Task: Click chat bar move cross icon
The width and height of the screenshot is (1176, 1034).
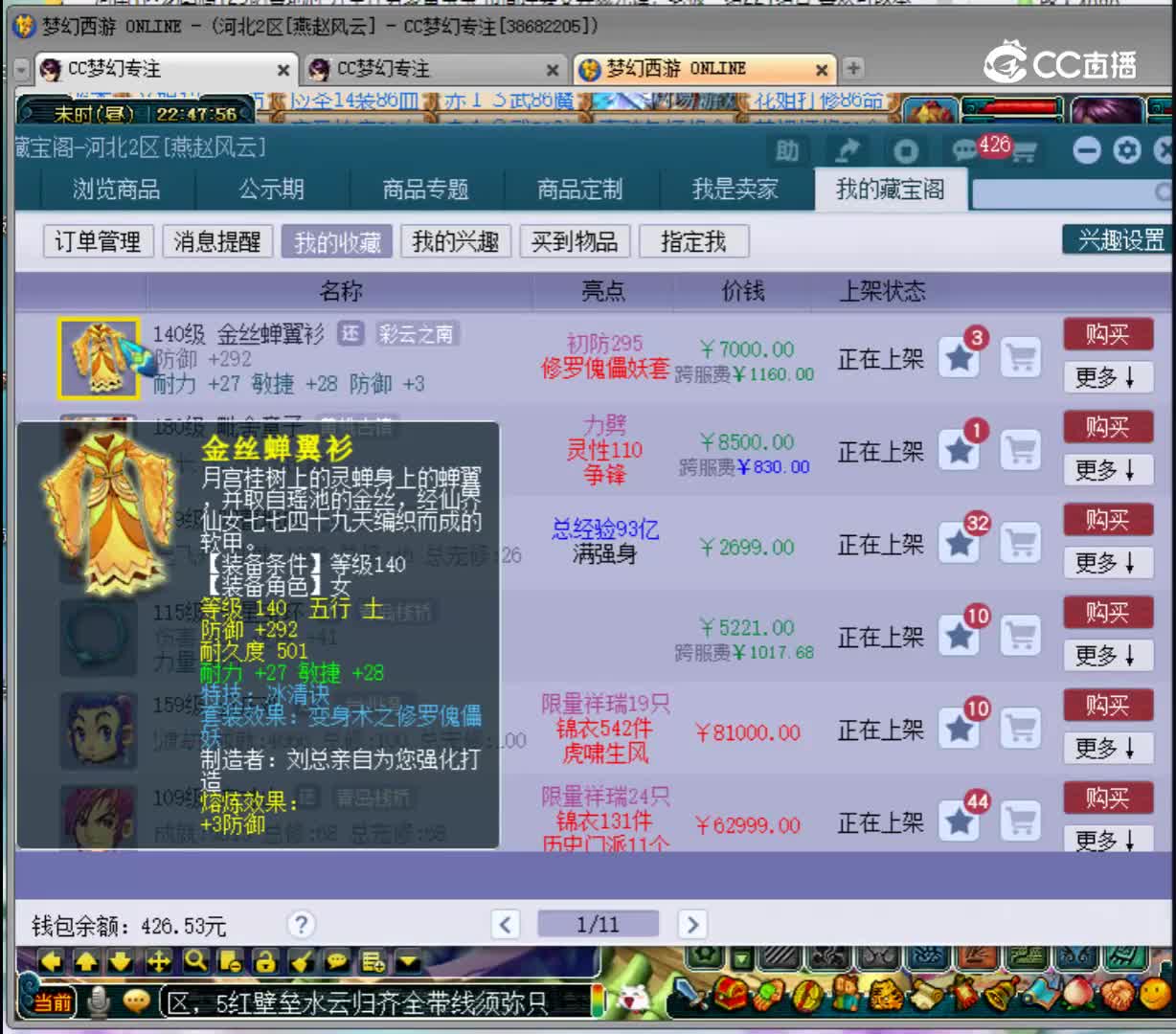Action: point(159,961)
